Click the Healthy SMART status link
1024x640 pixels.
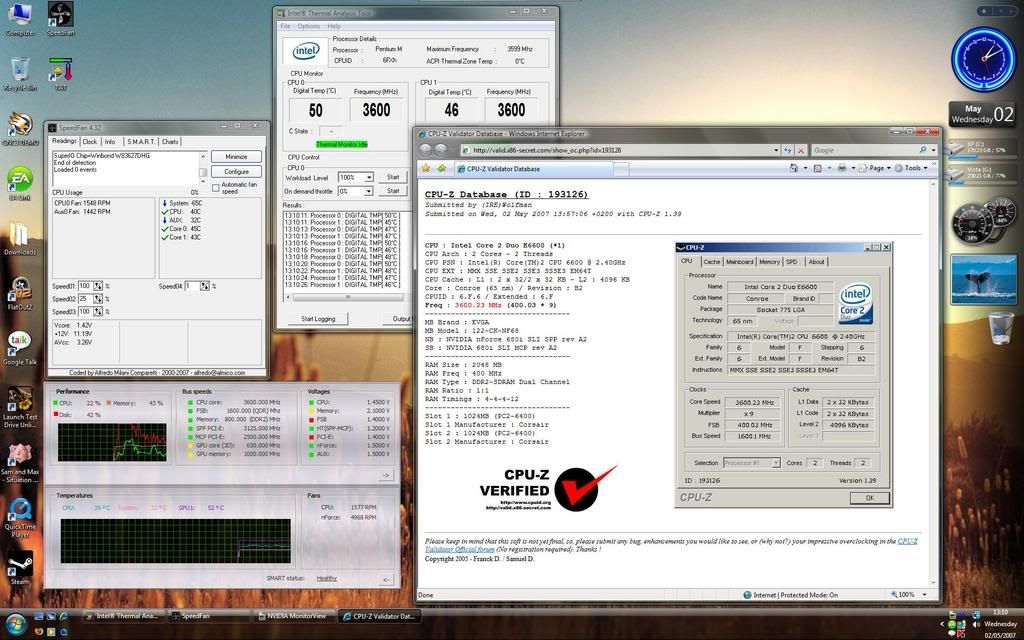(327, 579)
